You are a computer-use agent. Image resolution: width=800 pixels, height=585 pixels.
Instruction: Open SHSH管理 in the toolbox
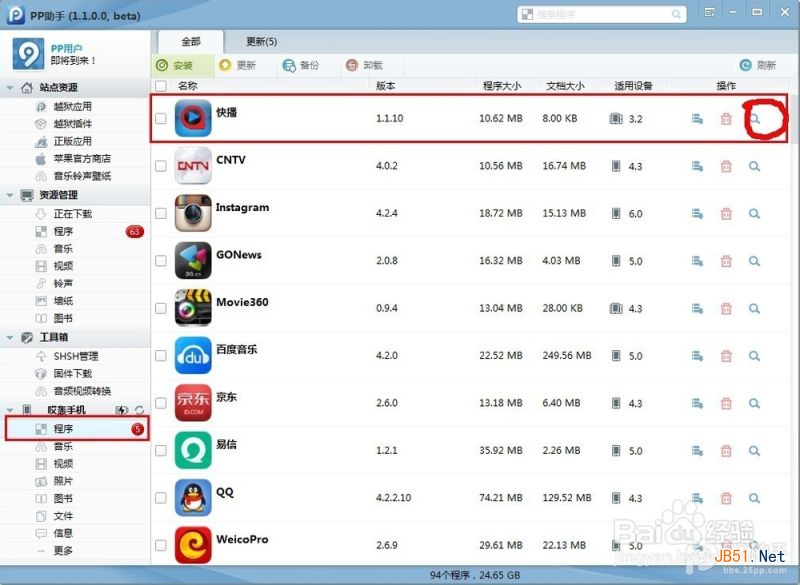[x=76, y=356]
